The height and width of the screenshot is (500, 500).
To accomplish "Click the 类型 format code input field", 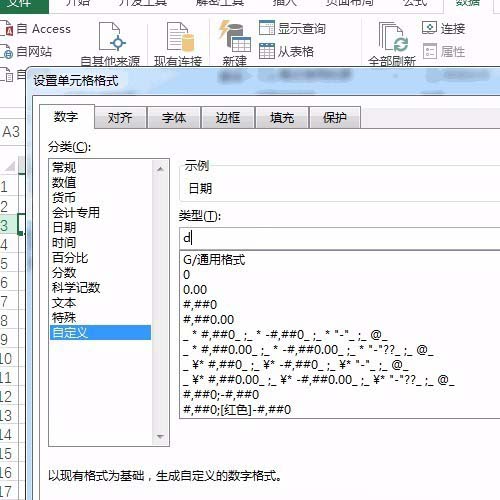I will (x=339, y=239).
